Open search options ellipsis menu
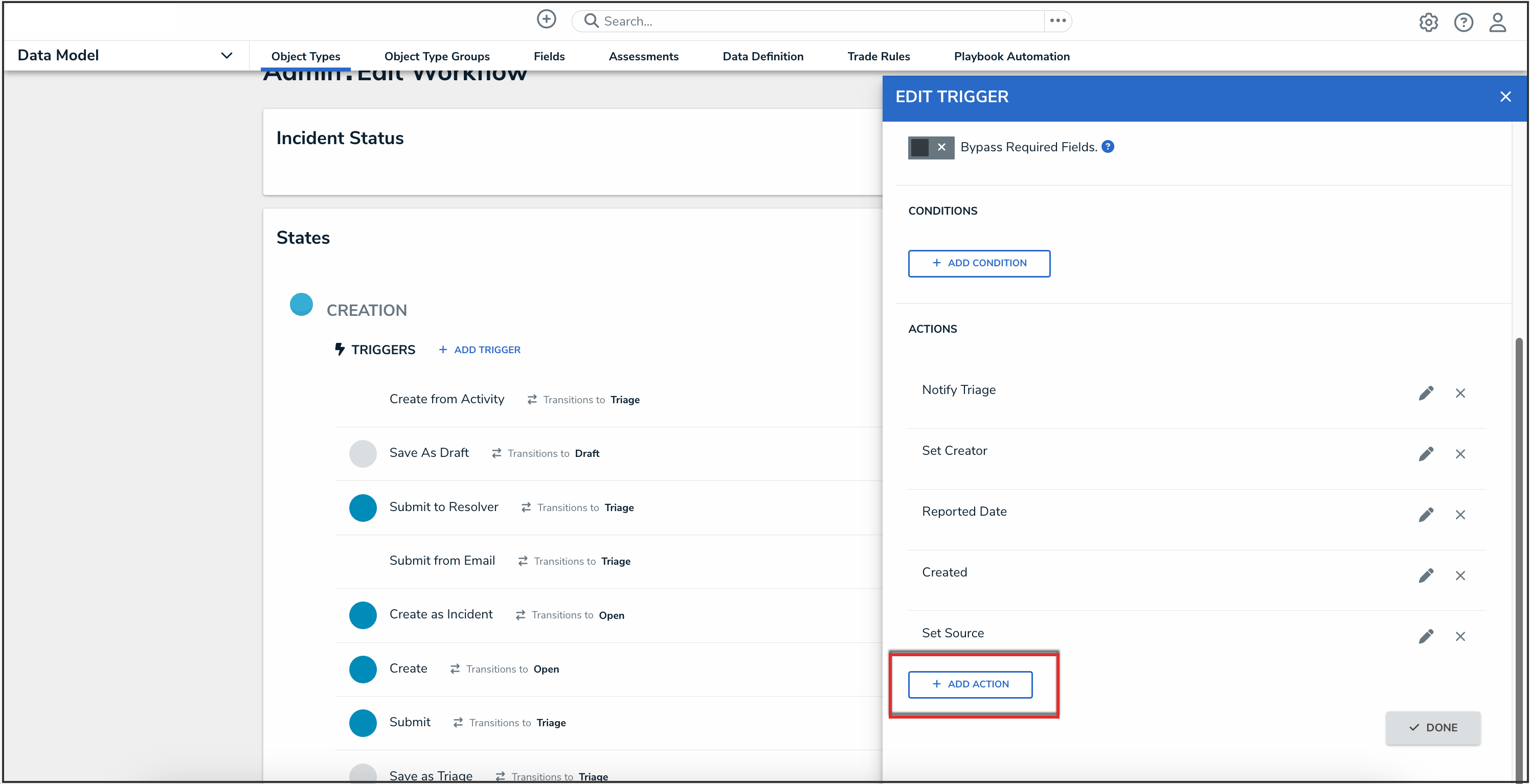Viewport: 1530px width, 784px height. click(1058, 21)
